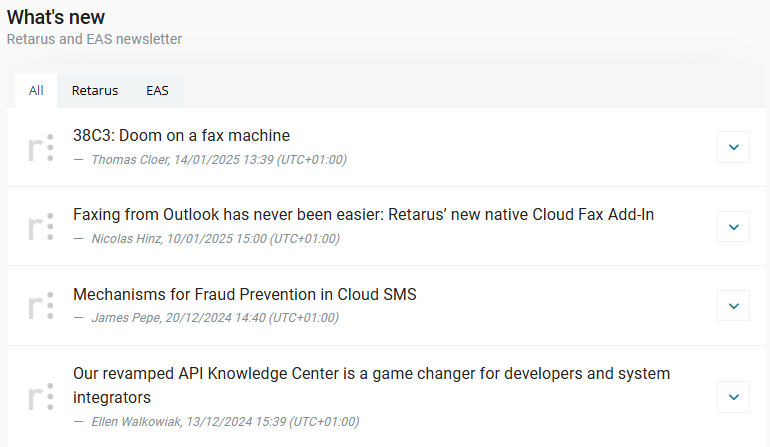Switch to the EAS tab

tap(157, 90)
